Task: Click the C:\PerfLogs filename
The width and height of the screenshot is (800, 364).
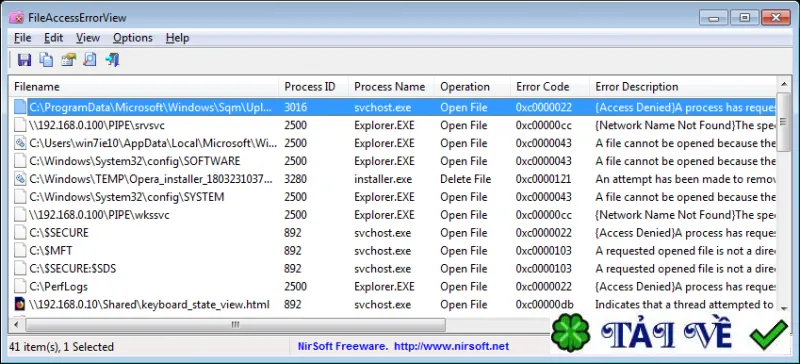Action: (x=58, y=286)
